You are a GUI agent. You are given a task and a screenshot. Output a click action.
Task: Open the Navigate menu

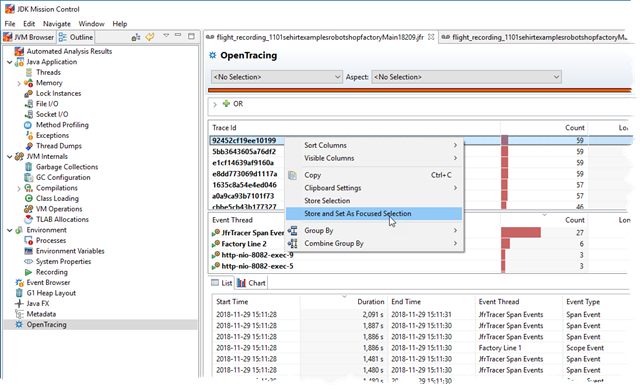[x=57, y=24]
